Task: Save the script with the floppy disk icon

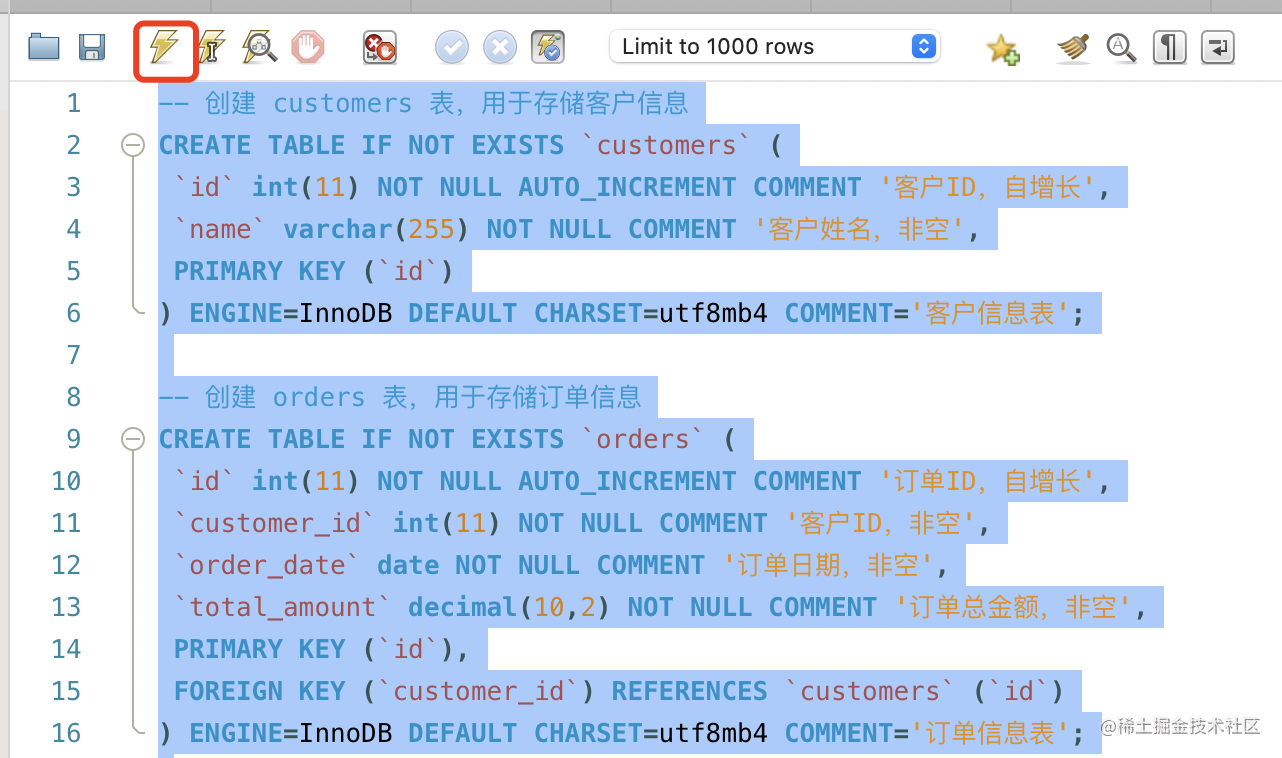Action: (92, 47)
